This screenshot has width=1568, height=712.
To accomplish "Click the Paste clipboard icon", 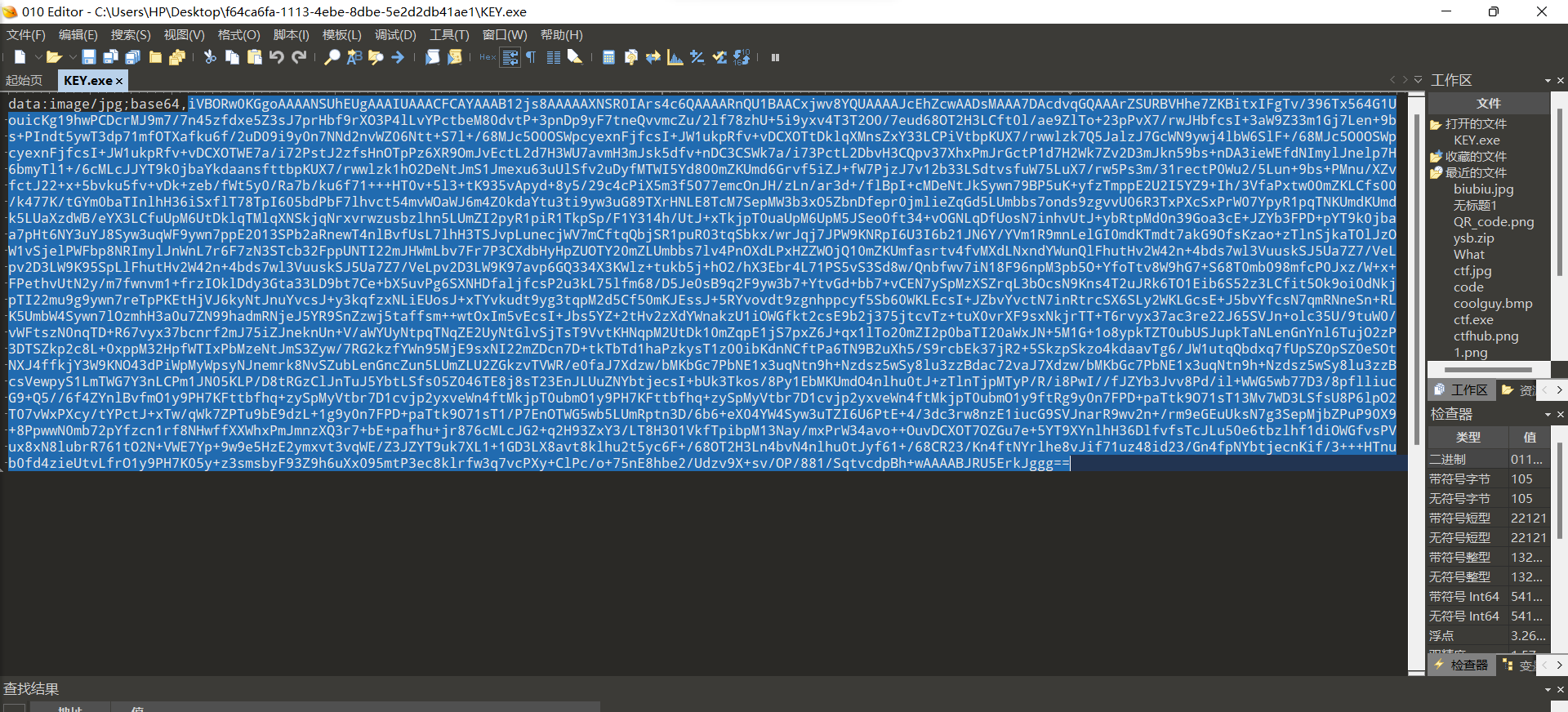I will [x=255, y=57].
